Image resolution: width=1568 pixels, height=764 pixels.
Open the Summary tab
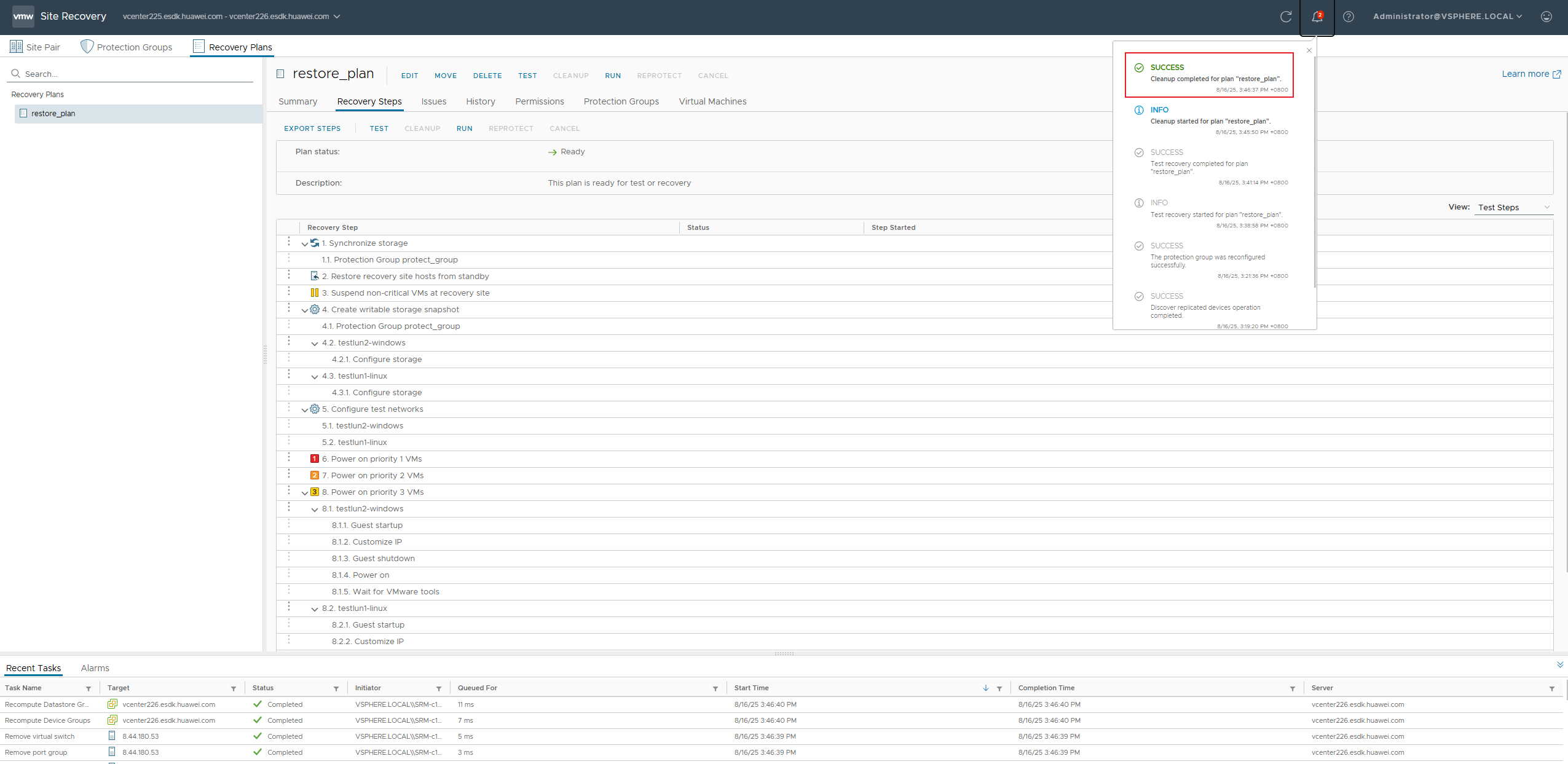(x=297, y=101)
